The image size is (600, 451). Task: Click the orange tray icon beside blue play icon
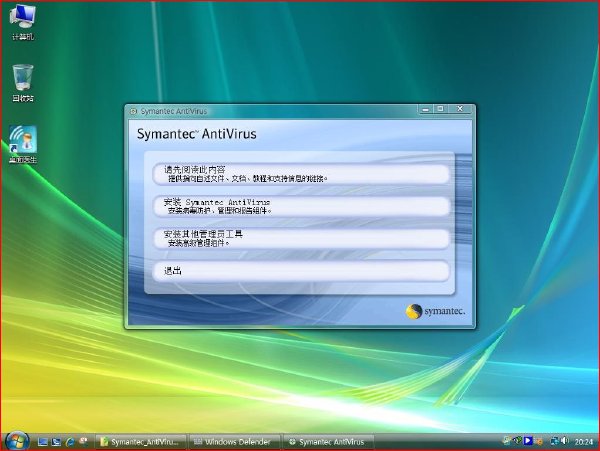tap(539, 441)
